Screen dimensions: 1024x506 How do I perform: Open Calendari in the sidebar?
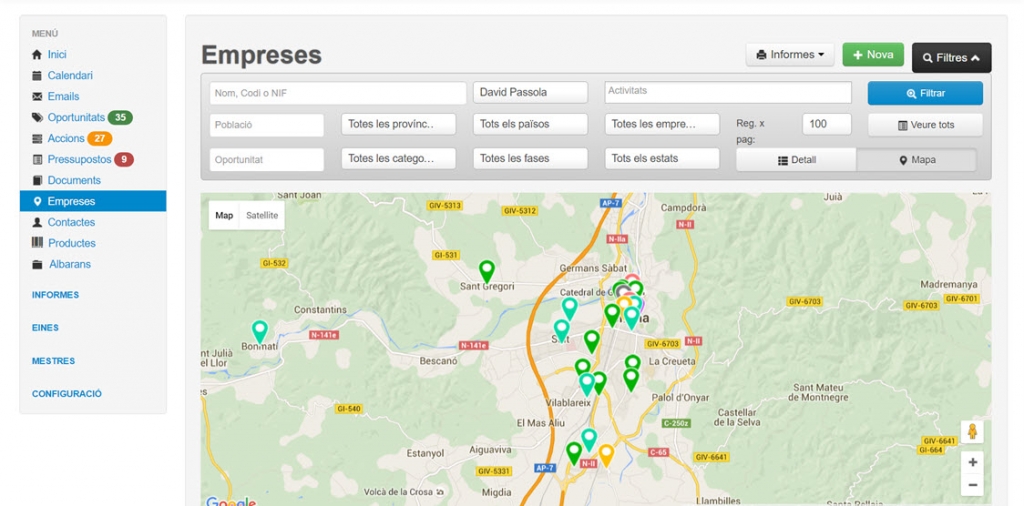[x=70, y=75]
